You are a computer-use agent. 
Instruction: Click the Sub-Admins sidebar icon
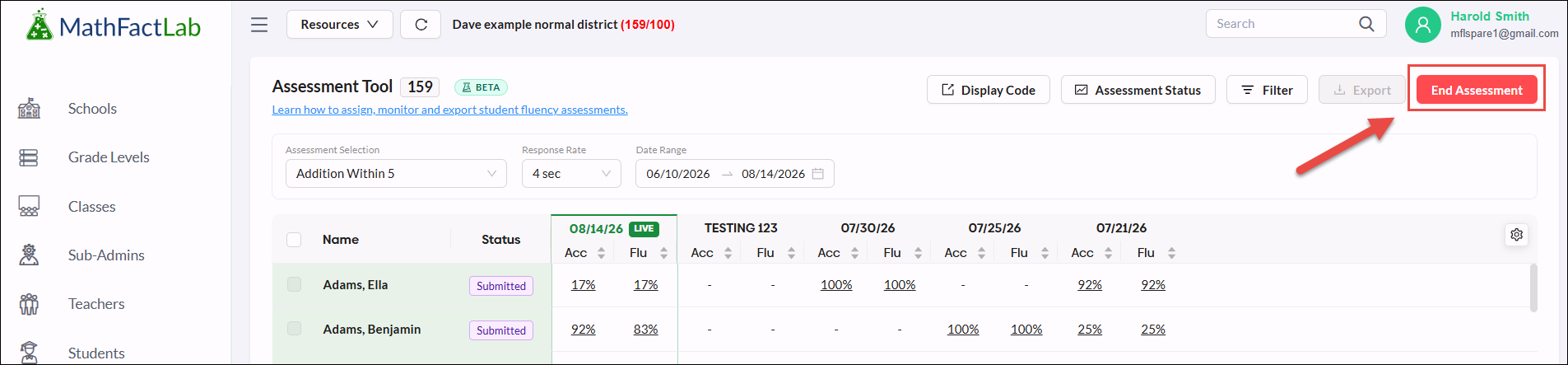pos(29,255)
